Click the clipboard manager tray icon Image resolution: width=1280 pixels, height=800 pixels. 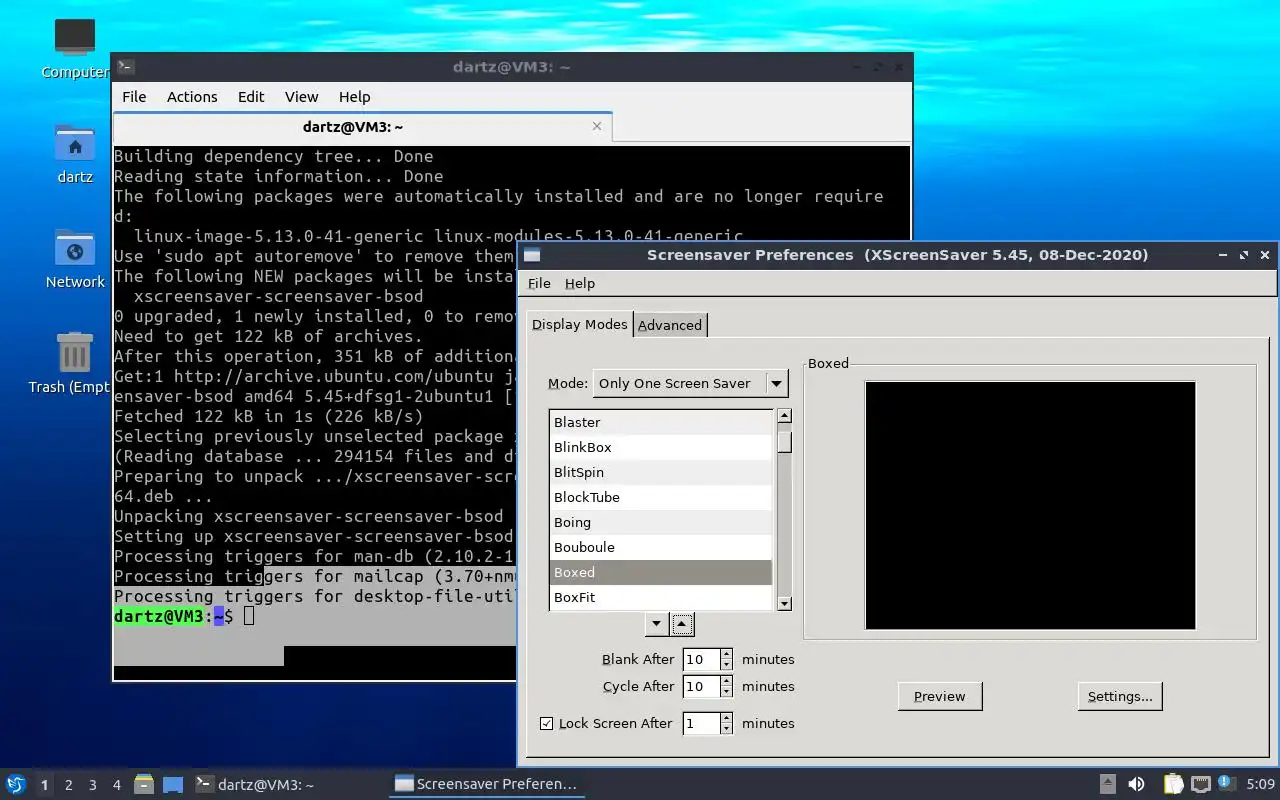(x=1172, y=784)
